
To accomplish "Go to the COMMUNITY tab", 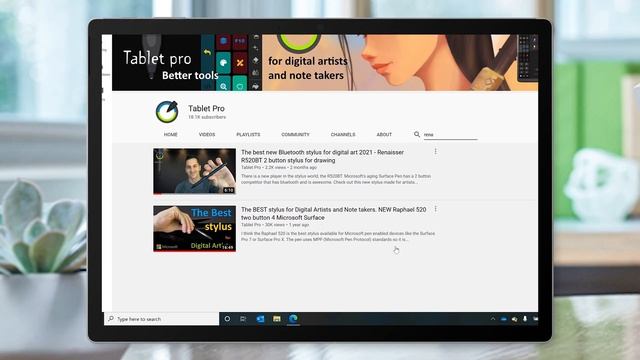I will click(x=295, y=134).
